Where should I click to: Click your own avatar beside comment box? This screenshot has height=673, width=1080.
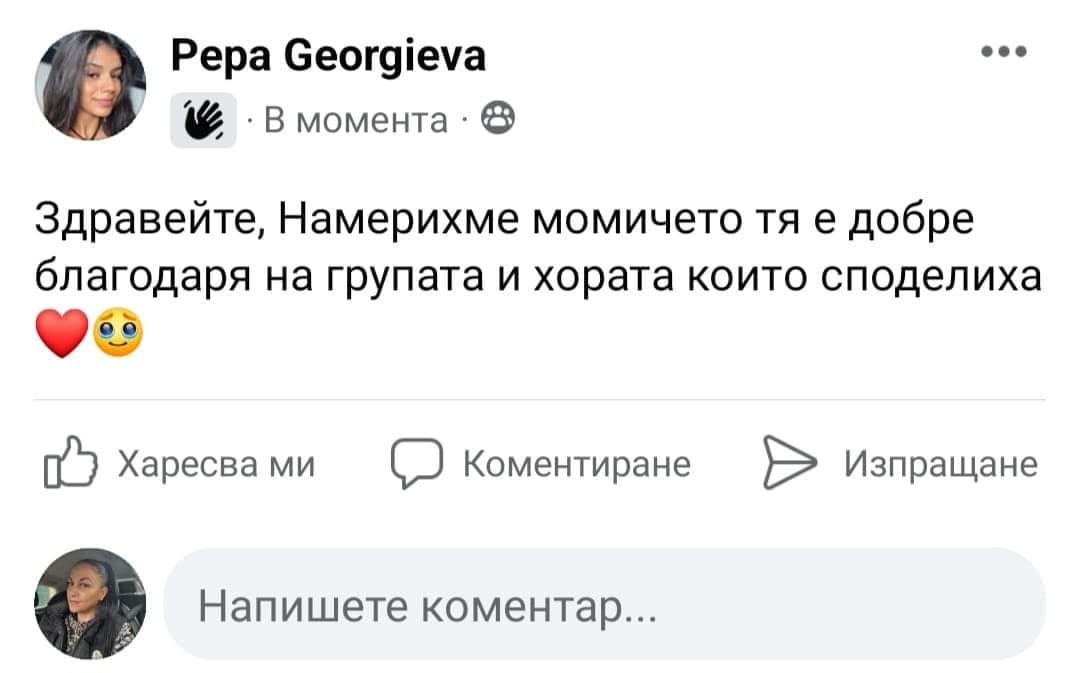pyautogui.click(x=91, y=603)
